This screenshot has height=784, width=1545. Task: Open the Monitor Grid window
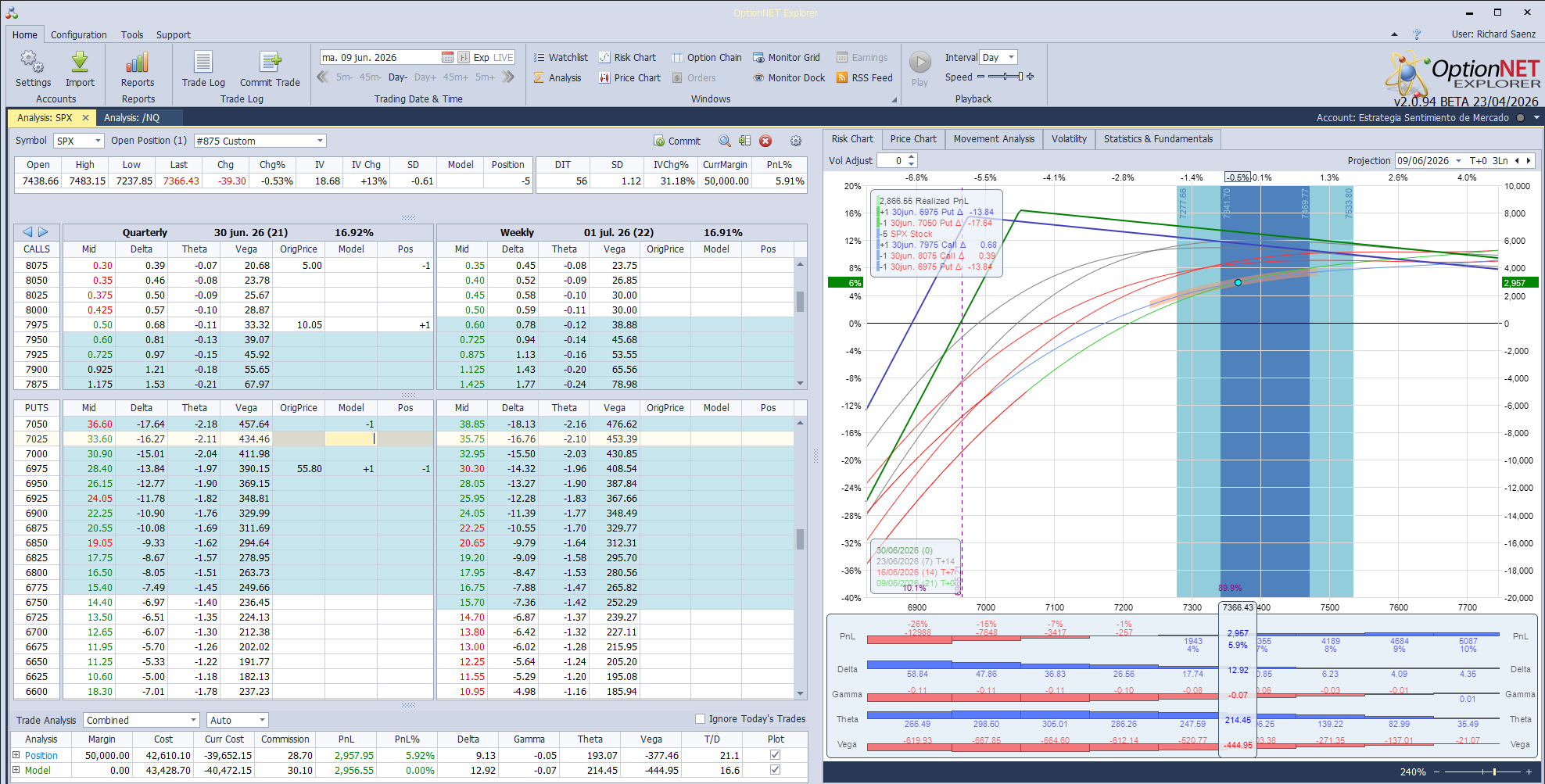787,57
